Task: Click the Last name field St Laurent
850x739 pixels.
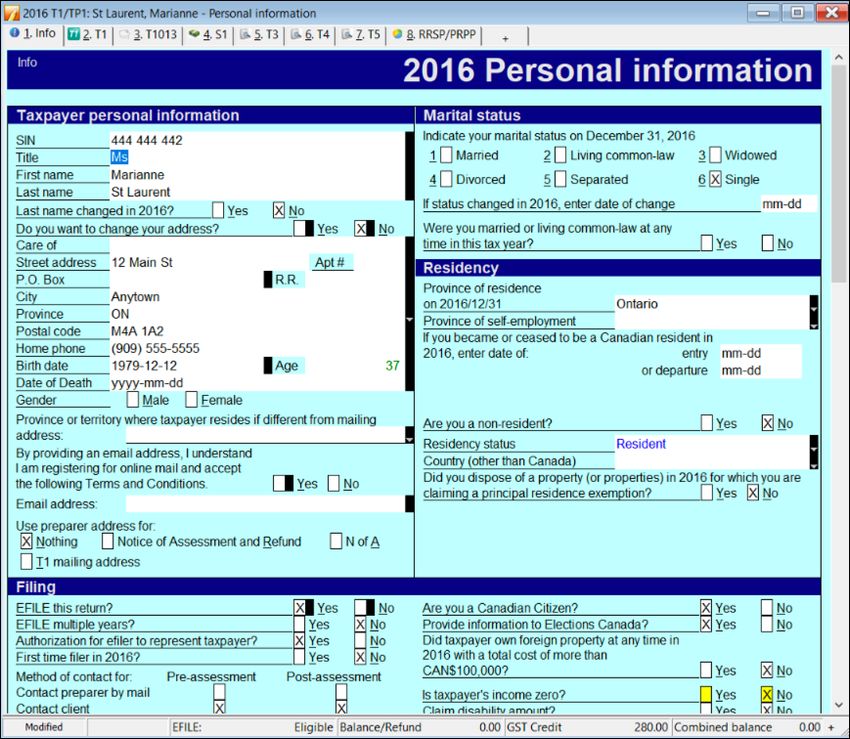Action: (257, 192)
